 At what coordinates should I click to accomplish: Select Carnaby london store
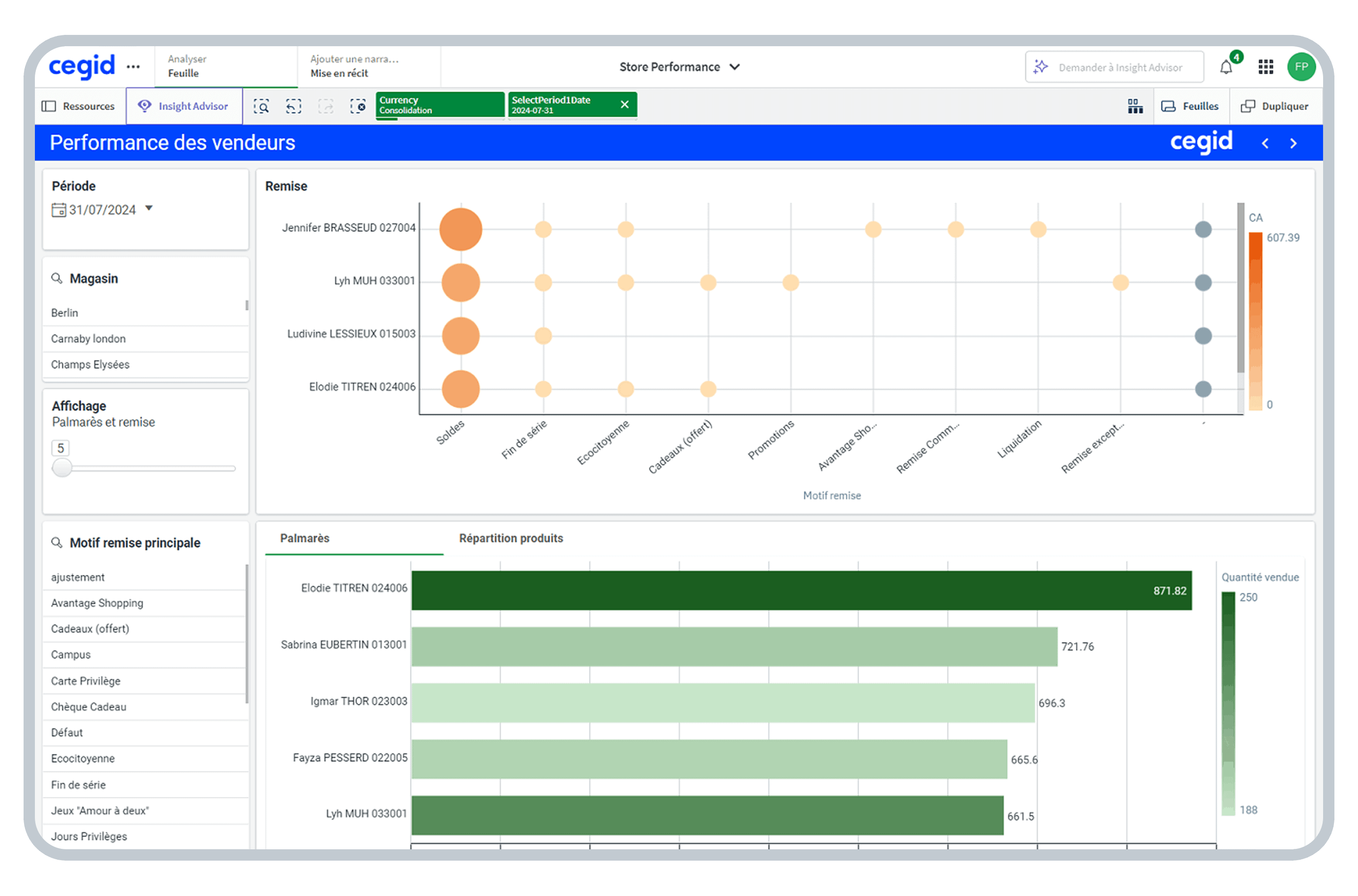[145, 339]
